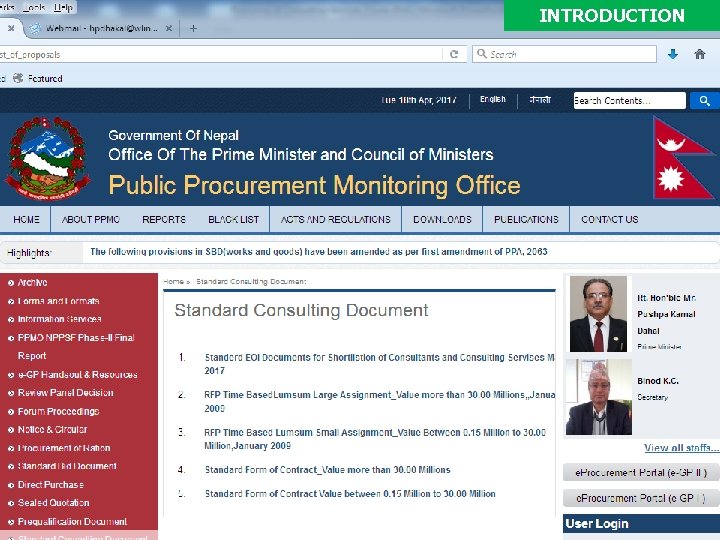
Task: Open Prequalification Document sidebar link
Action: pyautogui.click(x=72, y=522)
